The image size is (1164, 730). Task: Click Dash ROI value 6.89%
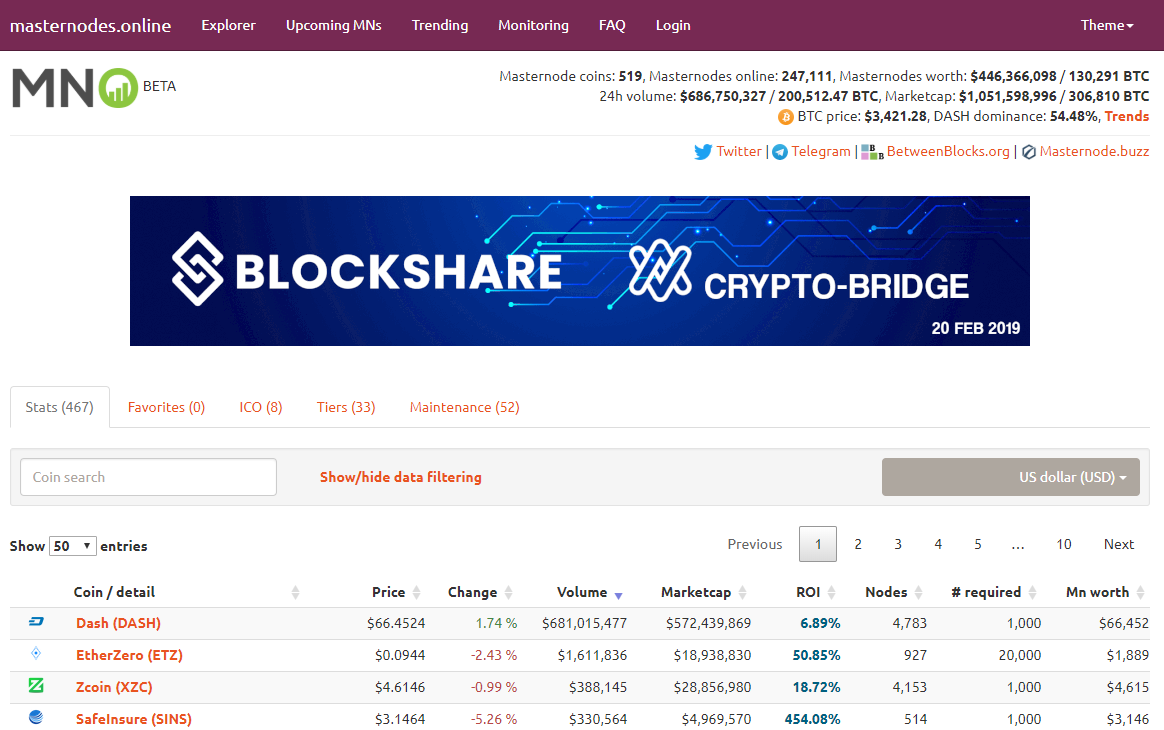pos(820,623)
